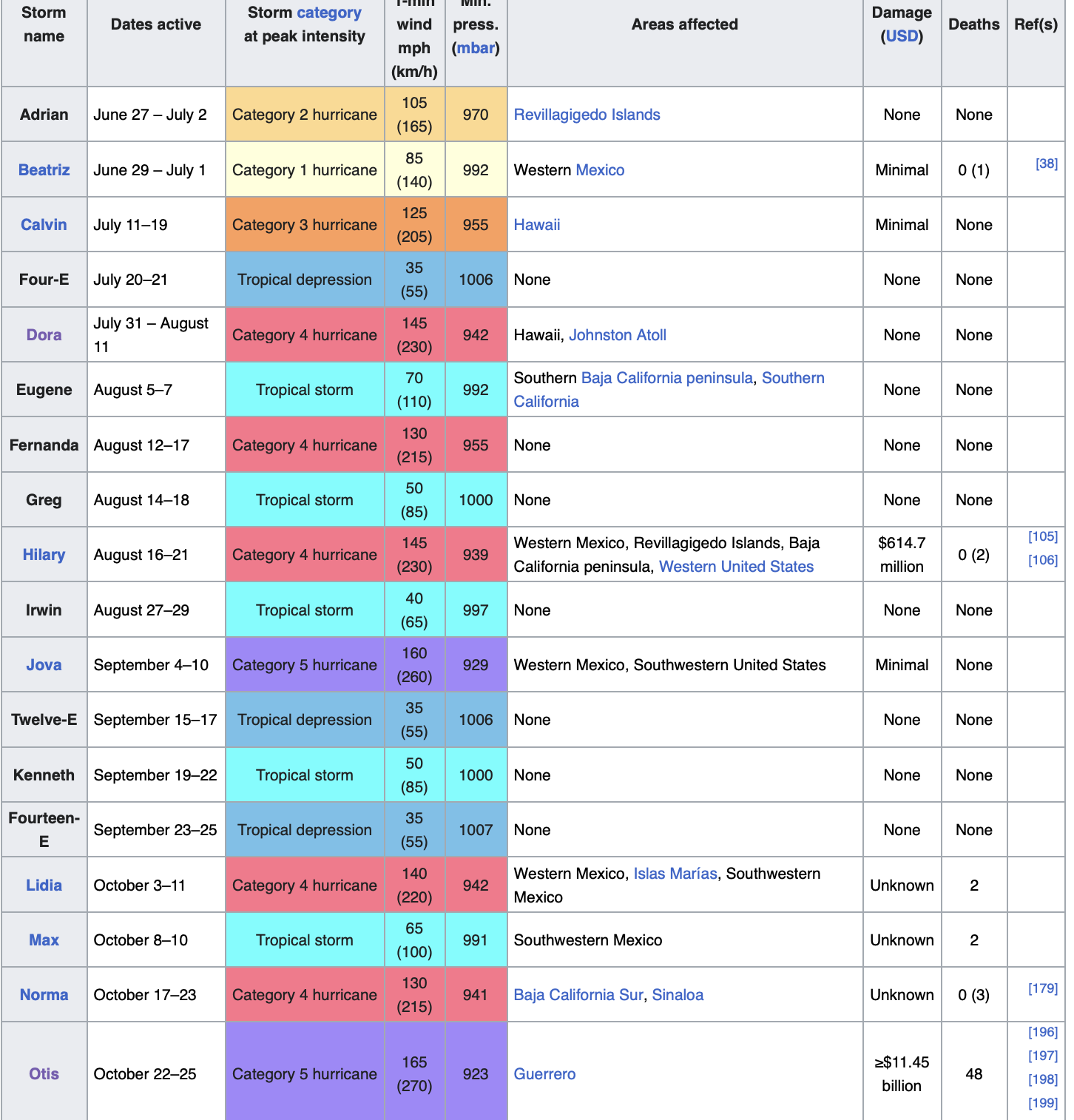Open the Norma storm link

coord(44,995)
